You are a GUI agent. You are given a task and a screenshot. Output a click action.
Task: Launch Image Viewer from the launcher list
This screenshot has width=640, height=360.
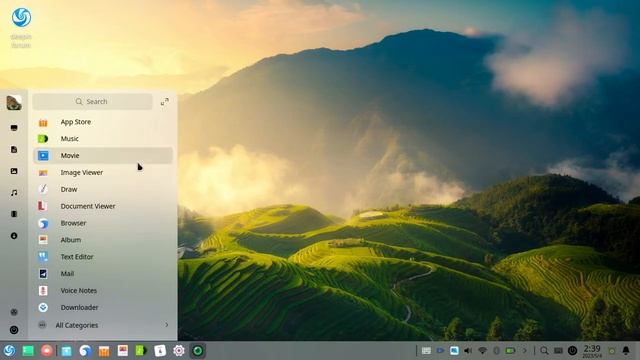coord(102,173)
